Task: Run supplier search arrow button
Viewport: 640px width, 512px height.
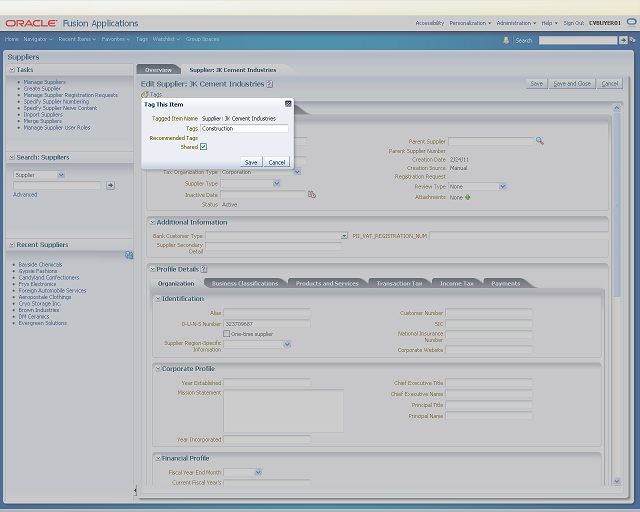Action: click(110, 185)
